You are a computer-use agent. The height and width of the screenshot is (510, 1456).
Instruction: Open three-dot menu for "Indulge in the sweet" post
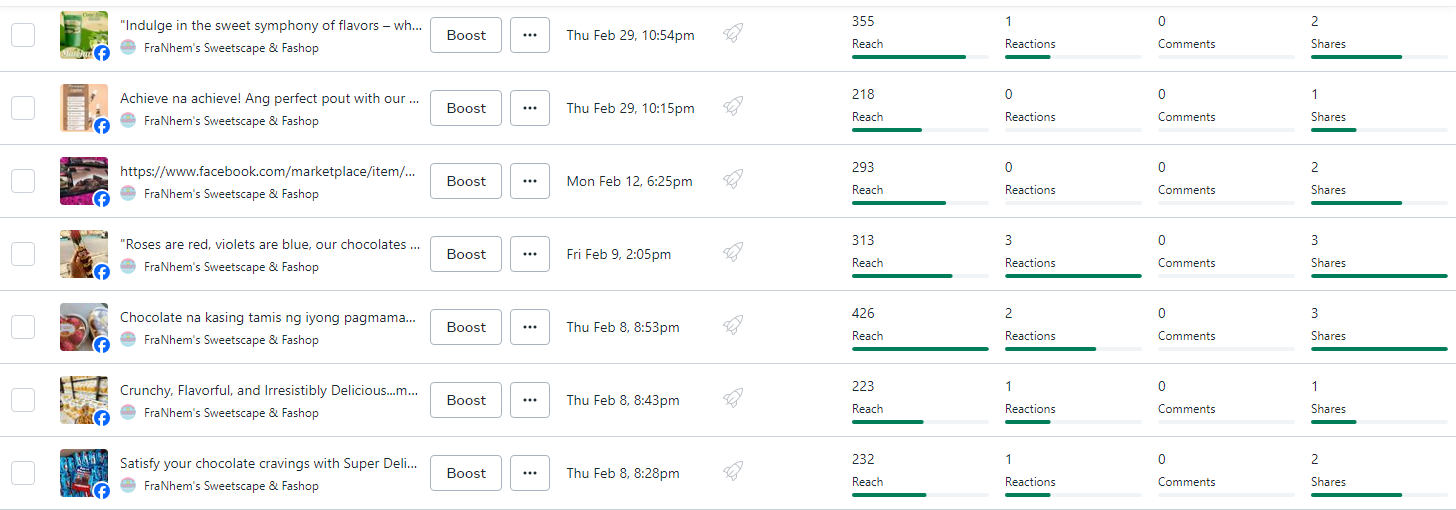point(530,35)
